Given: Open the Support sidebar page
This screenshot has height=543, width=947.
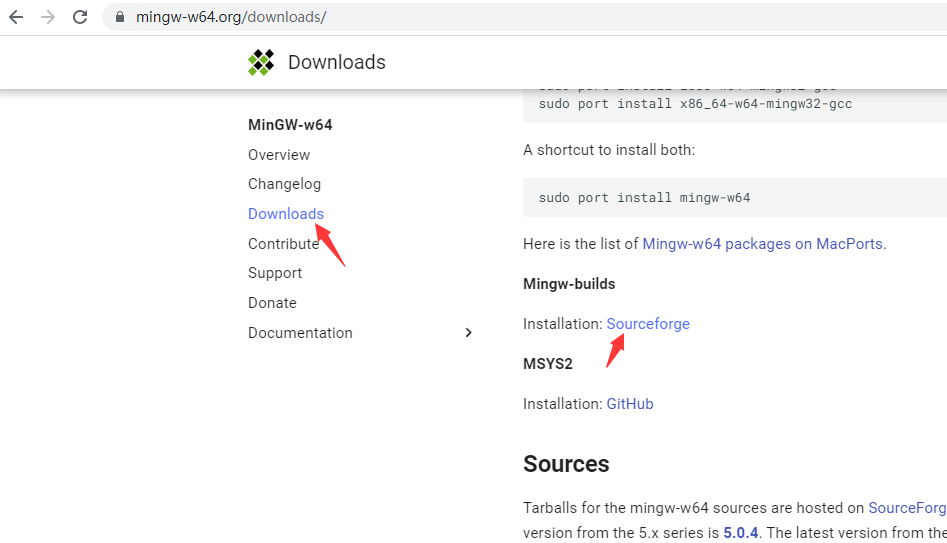Looking at the screenshot, I should (275, 273).
